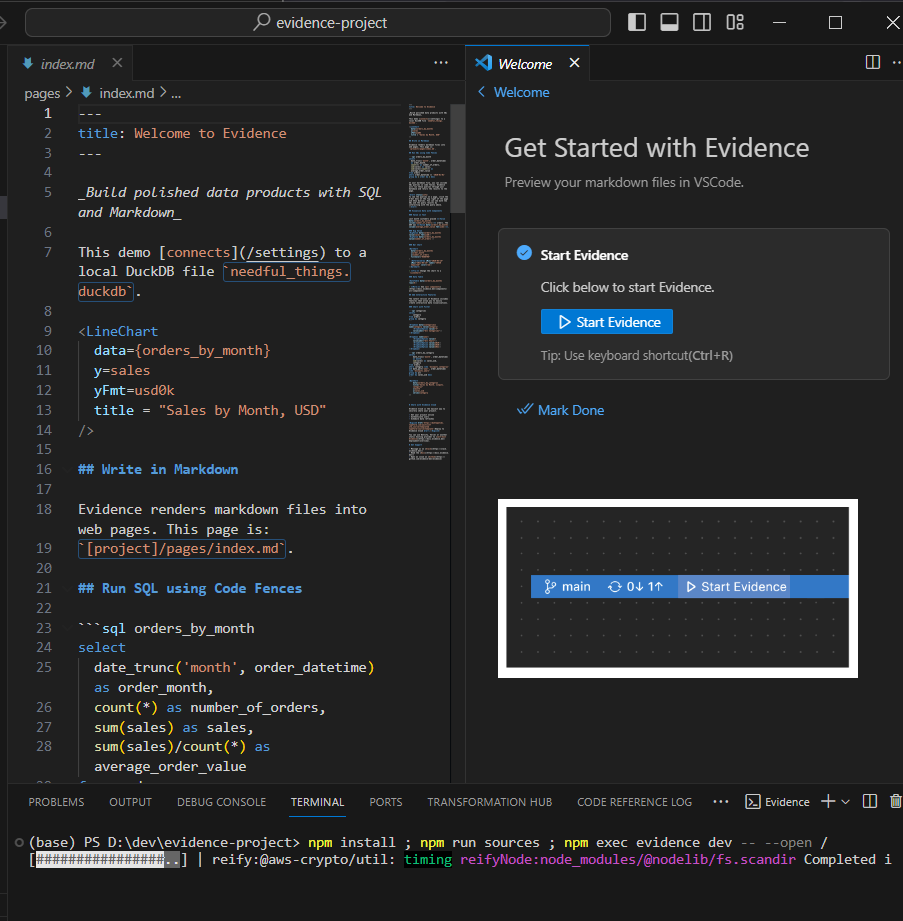This screenshot has width=903, height=921.
Task: Create a new terminal with plus icon
Action: (828, 801)
